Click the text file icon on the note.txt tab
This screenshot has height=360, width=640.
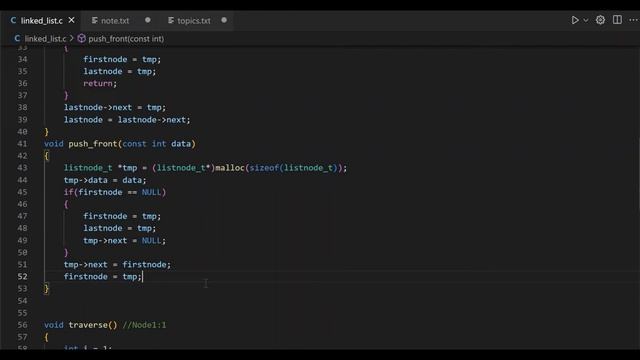pos(95,20)
